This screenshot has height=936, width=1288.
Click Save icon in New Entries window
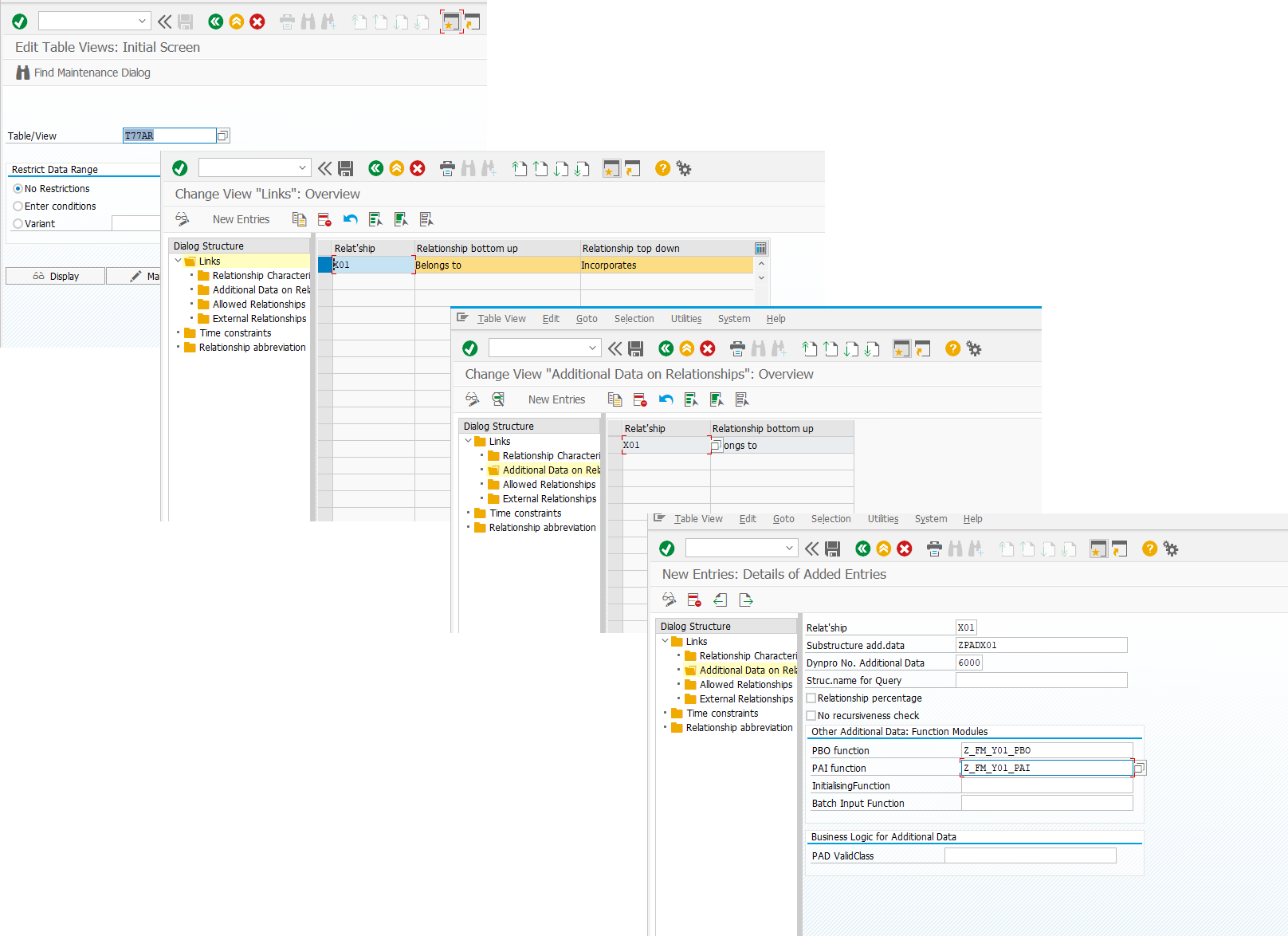click(832, 549)
